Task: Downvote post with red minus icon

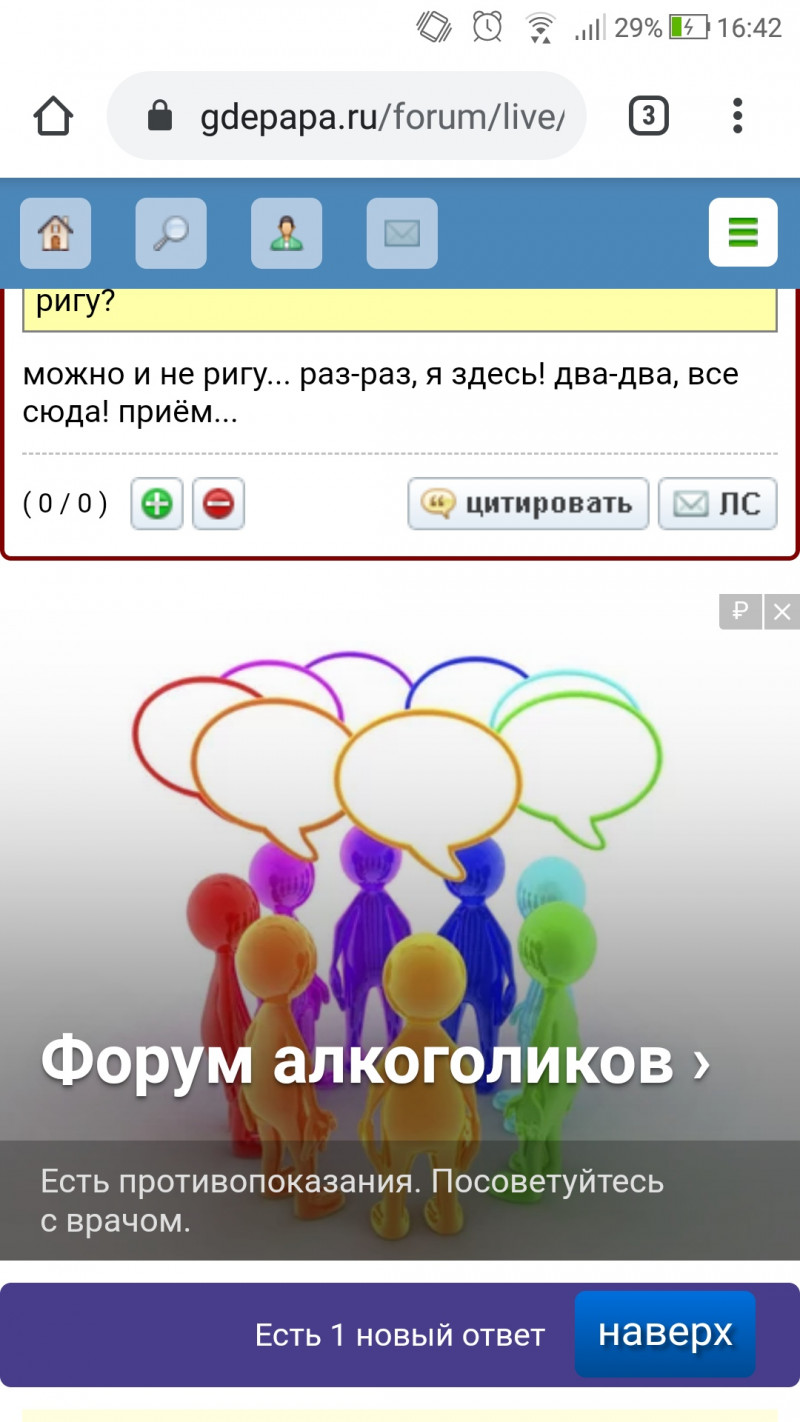Action: pos(218,504)
